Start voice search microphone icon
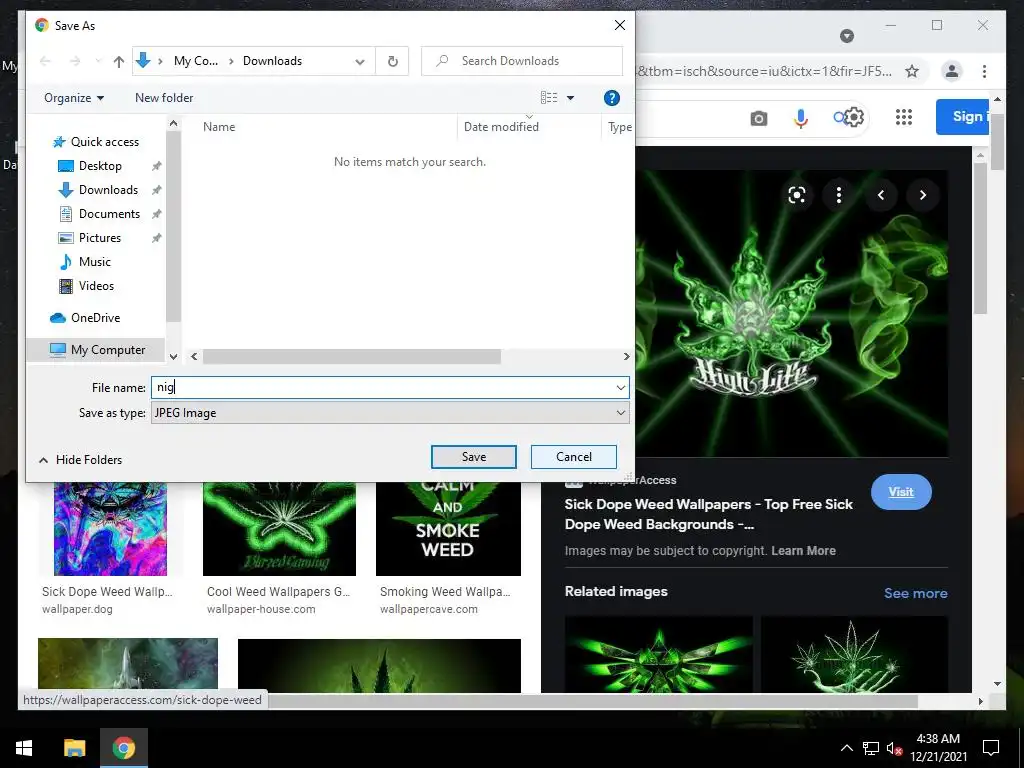Viewport: 1024px width, 768px height. 801,118
